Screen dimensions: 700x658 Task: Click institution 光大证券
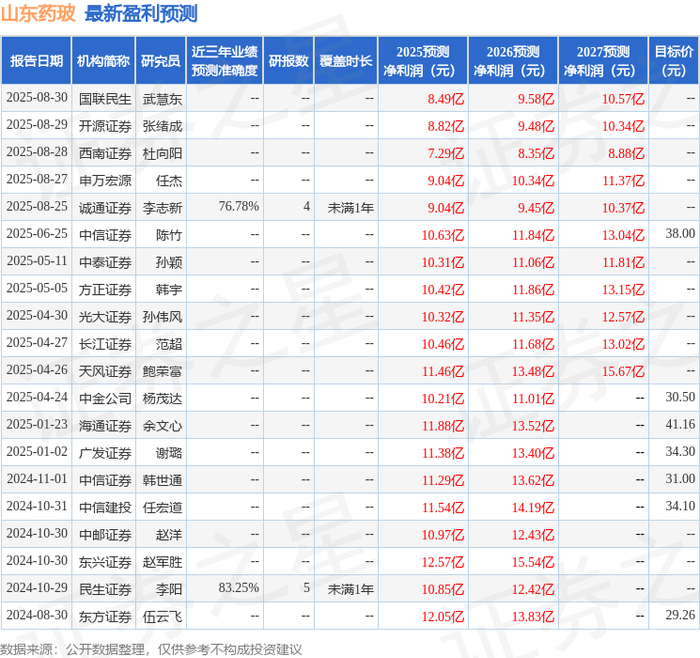click(x=105, y=317)
